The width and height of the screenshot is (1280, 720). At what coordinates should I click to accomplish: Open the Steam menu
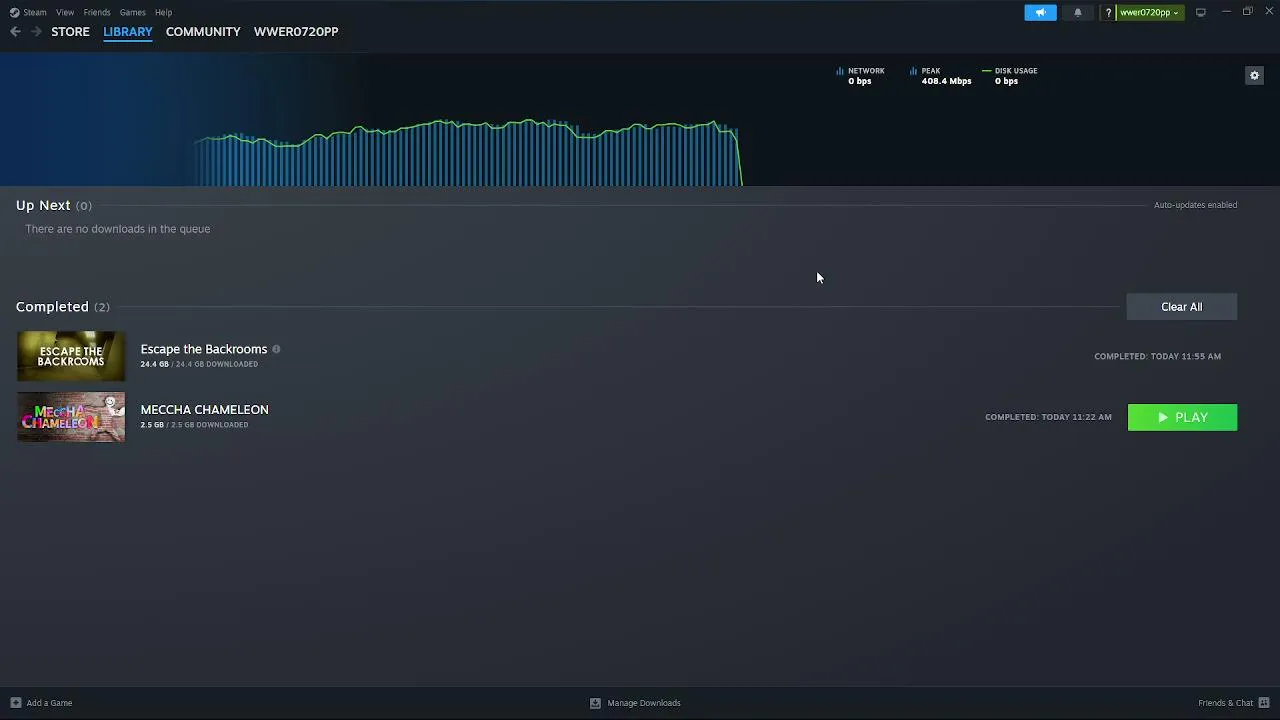29,12
